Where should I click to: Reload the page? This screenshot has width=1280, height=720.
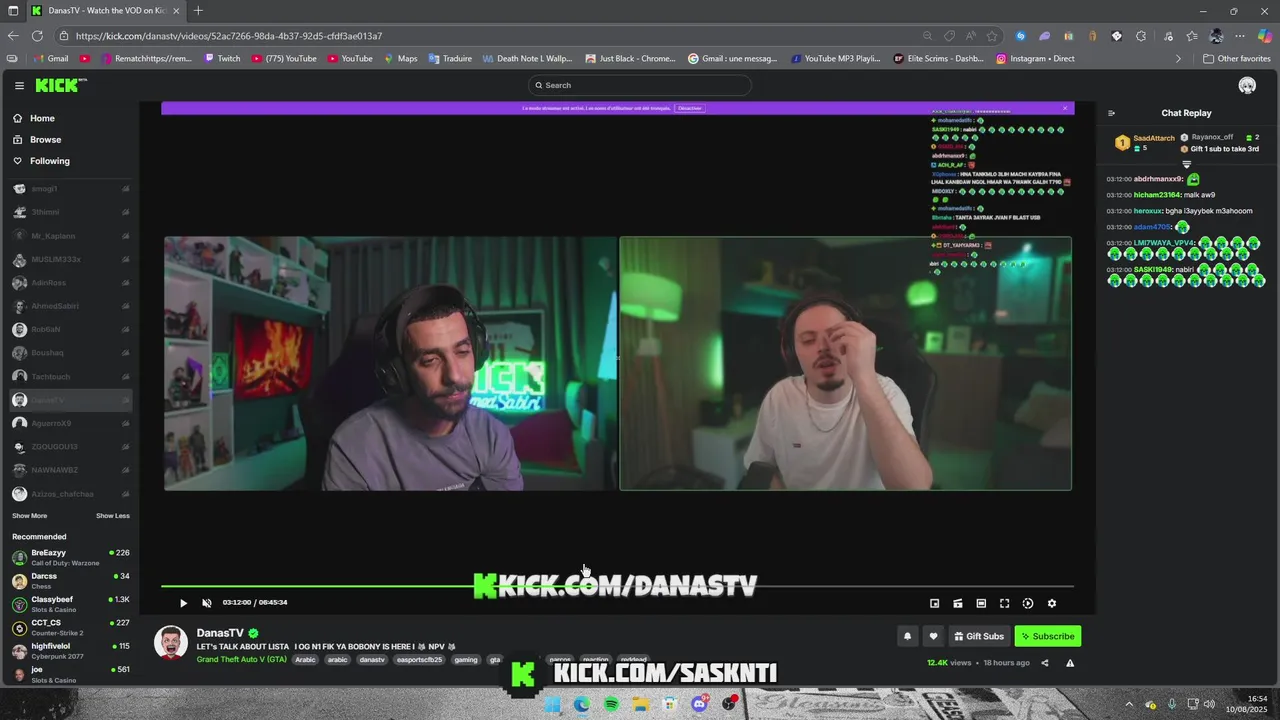(x=38, y=36)
